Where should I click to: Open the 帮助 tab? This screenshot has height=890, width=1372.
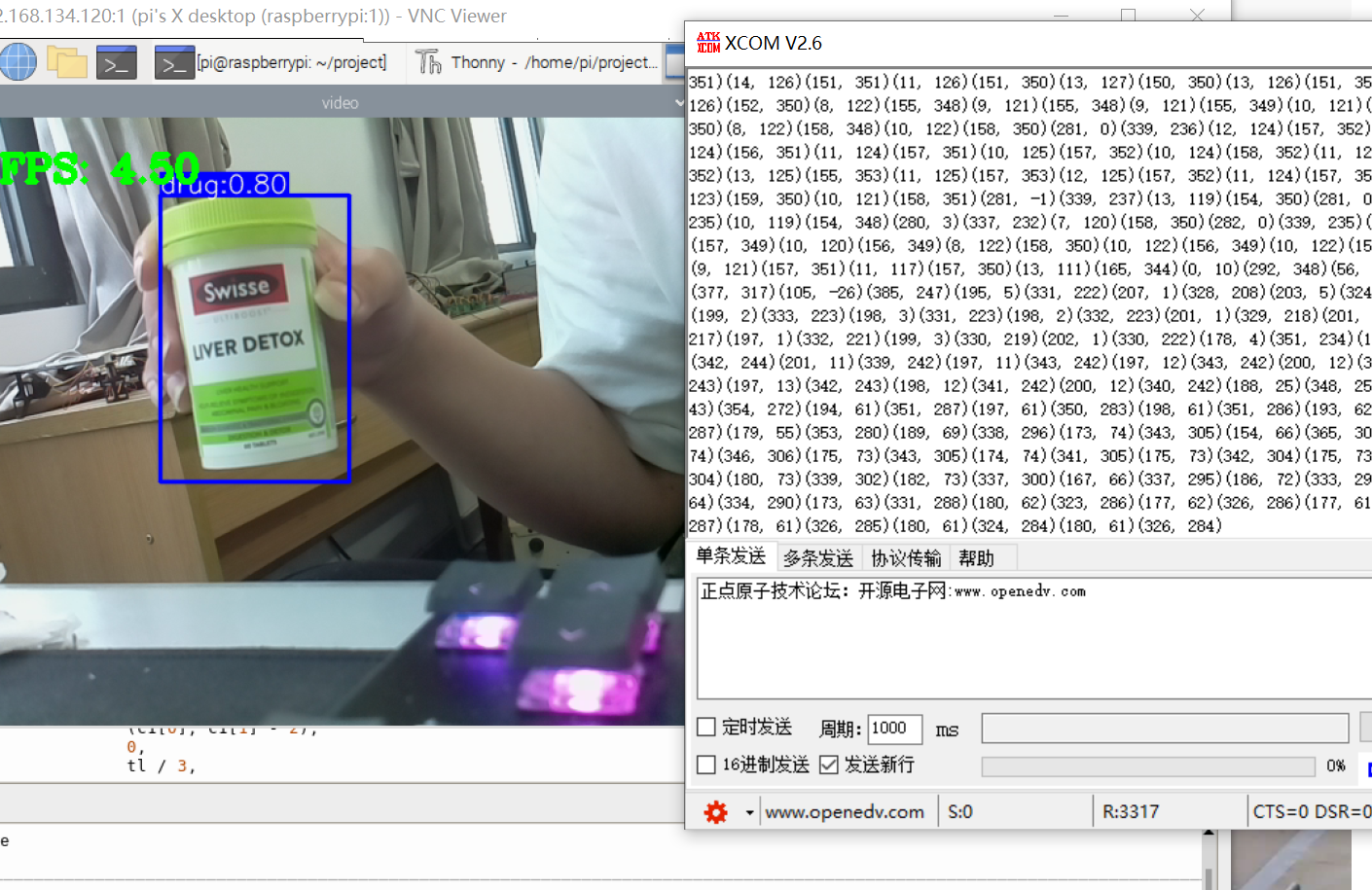[x=976, y=558]
